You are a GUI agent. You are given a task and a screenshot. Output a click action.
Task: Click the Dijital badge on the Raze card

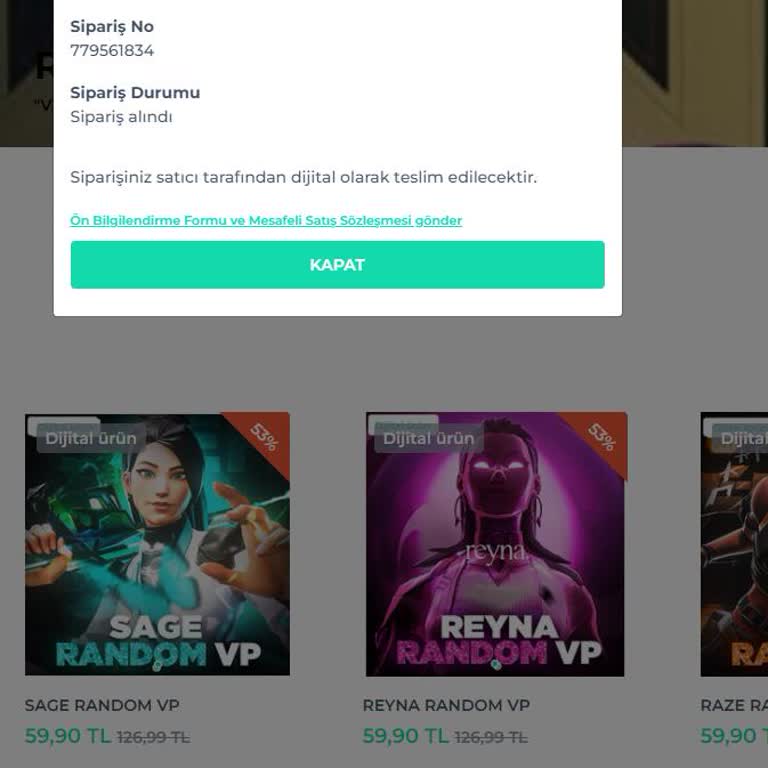pyautogui.click(x=742, y=438)
